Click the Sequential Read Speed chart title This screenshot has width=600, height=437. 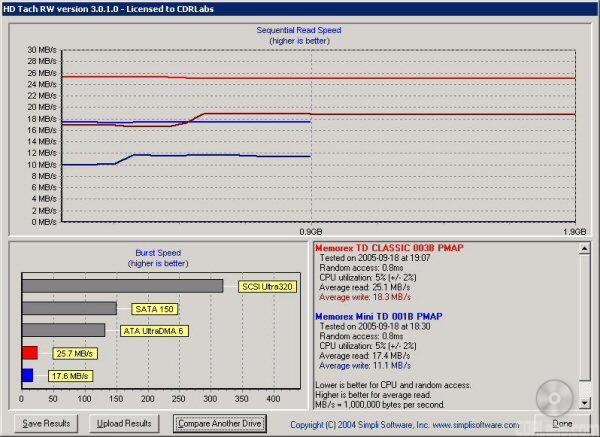[298, 30]
